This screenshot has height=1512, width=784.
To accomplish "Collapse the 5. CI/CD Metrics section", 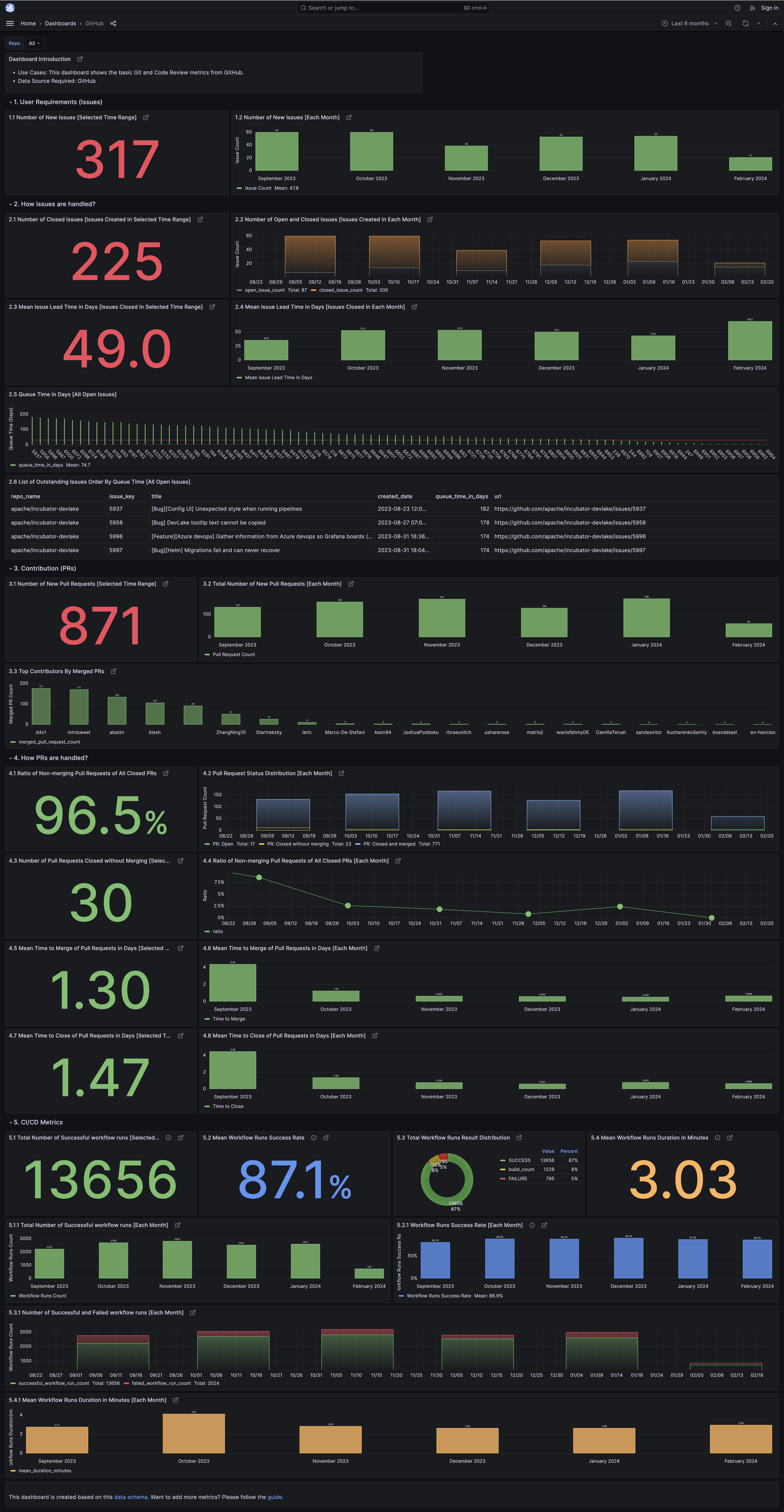I will 38,1122.
